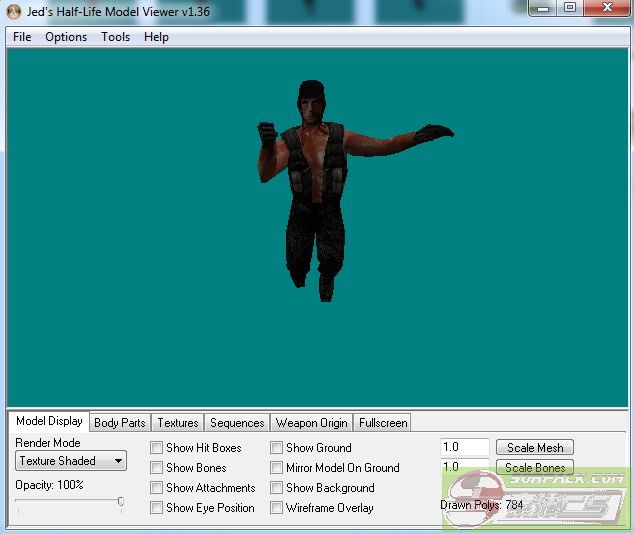Click the app icon in title bar
The height and width of the screenshot is (534, 634).
[x=13, y=9]
